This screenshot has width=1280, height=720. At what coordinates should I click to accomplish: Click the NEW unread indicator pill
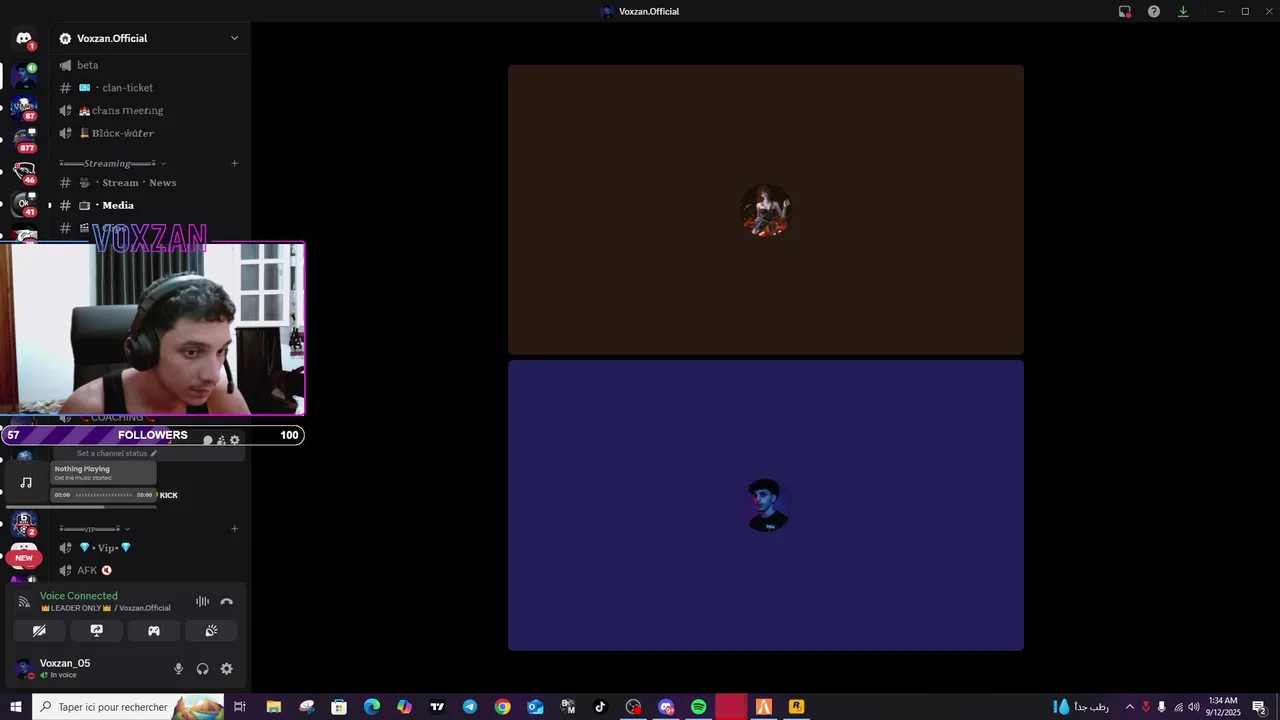(x=24, y=558)
